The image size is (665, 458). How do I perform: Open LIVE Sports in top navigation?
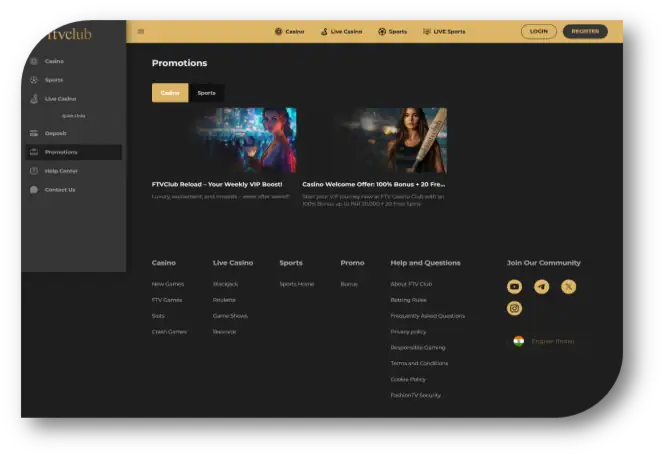(444, 32)
